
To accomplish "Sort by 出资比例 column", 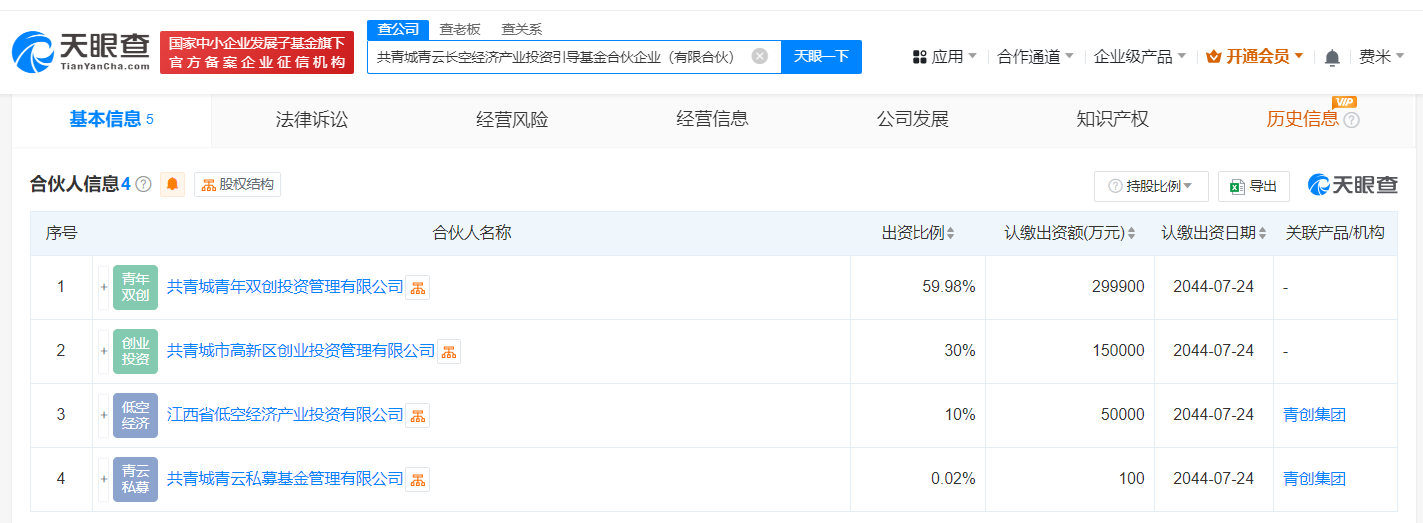I will 918,233.
